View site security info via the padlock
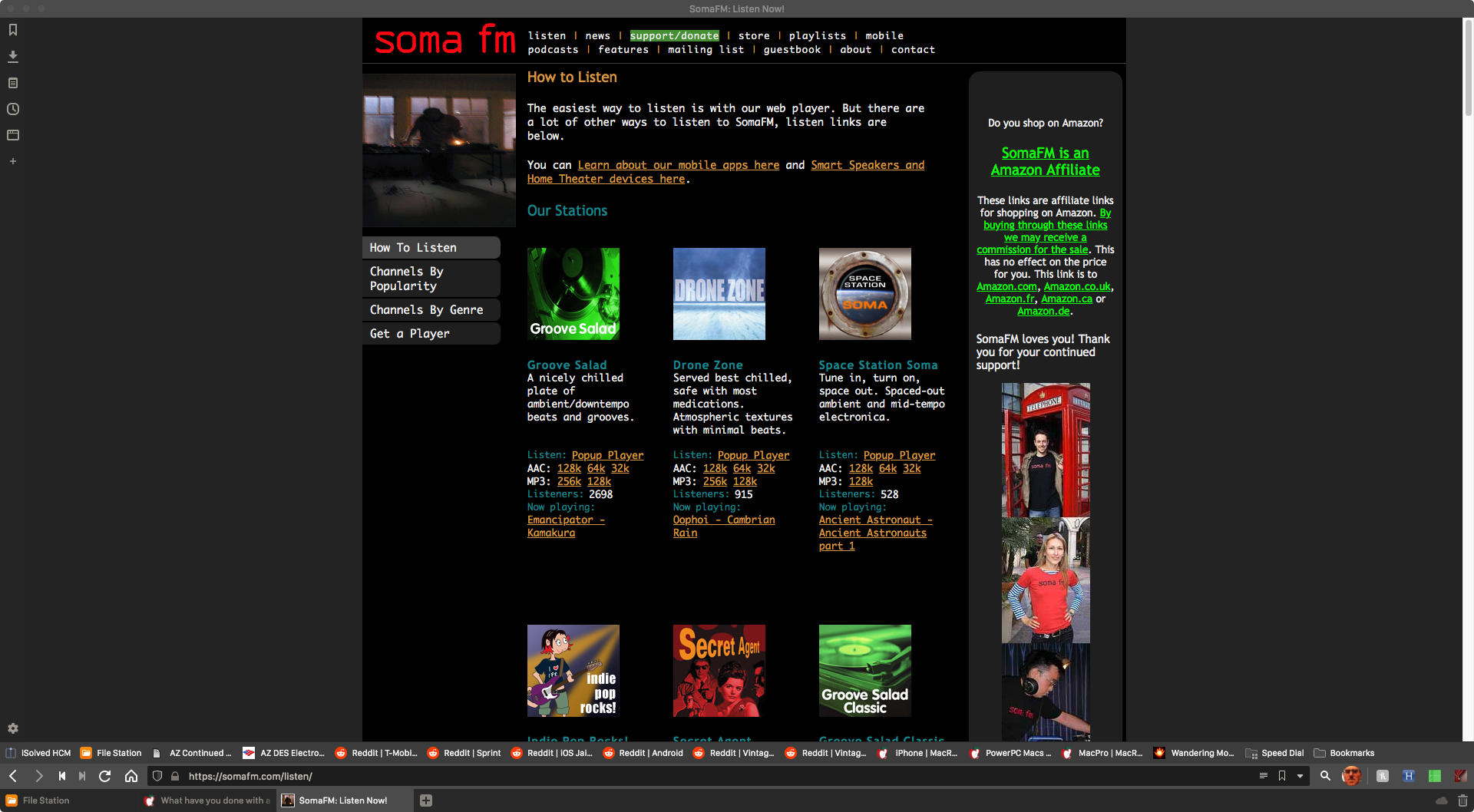1474x812 pixels. tap(175, 776)
